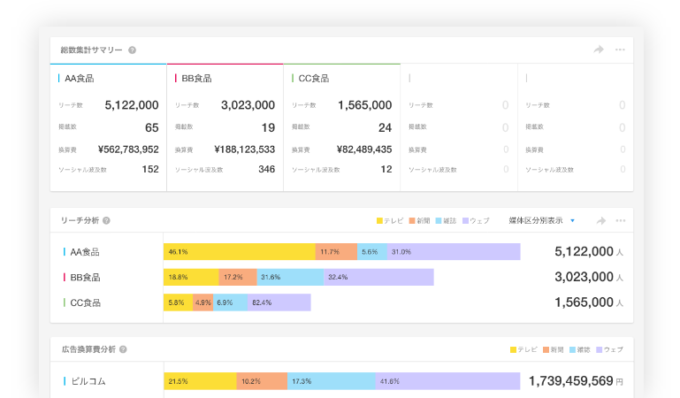This screenshot has width=680, height=398.
Task: Click the 18.8% yellow segment of BB食品 bar
Action: point(191,277)
